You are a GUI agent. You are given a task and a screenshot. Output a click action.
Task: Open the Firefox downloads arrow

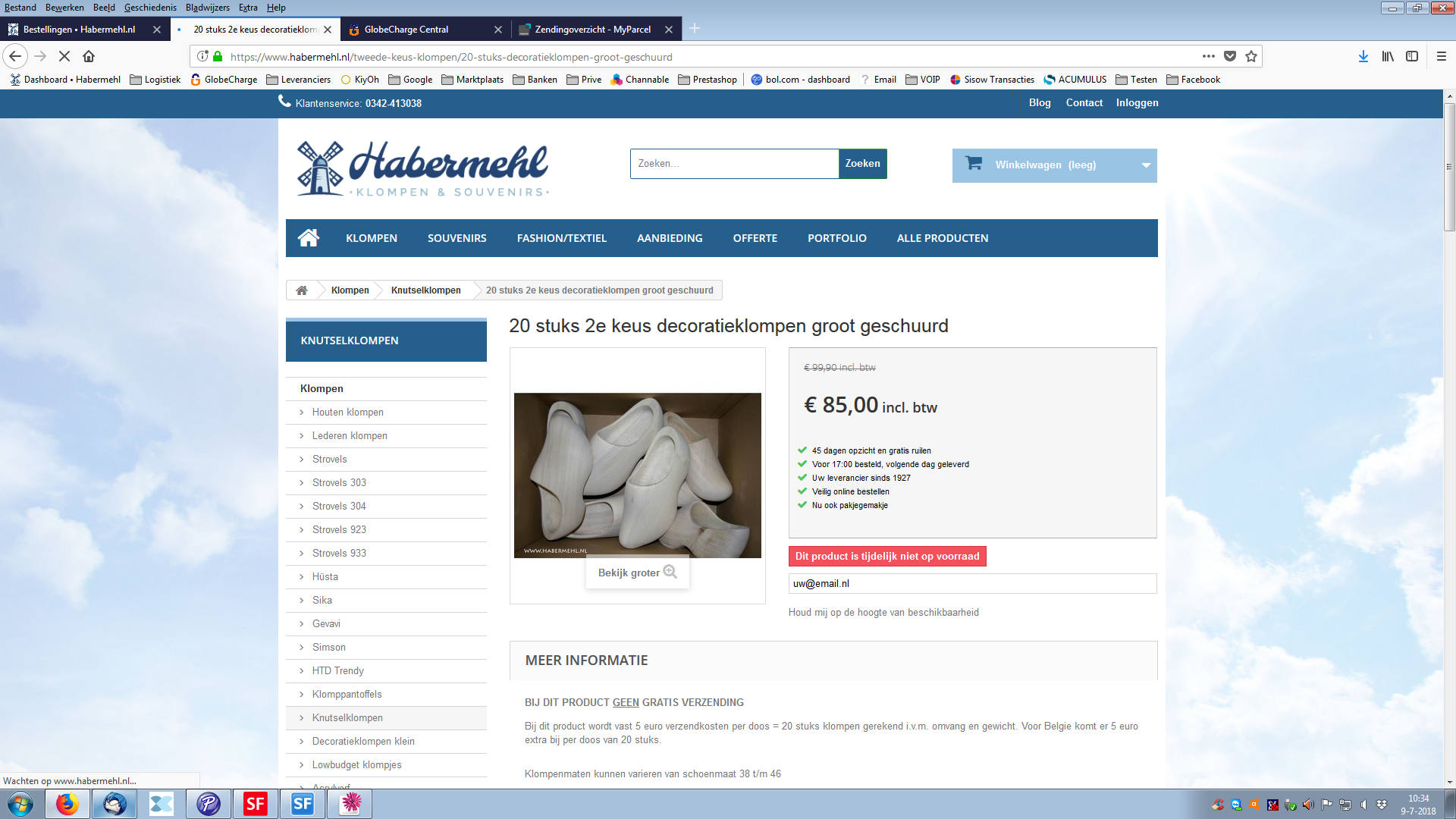click(1363, 56)
